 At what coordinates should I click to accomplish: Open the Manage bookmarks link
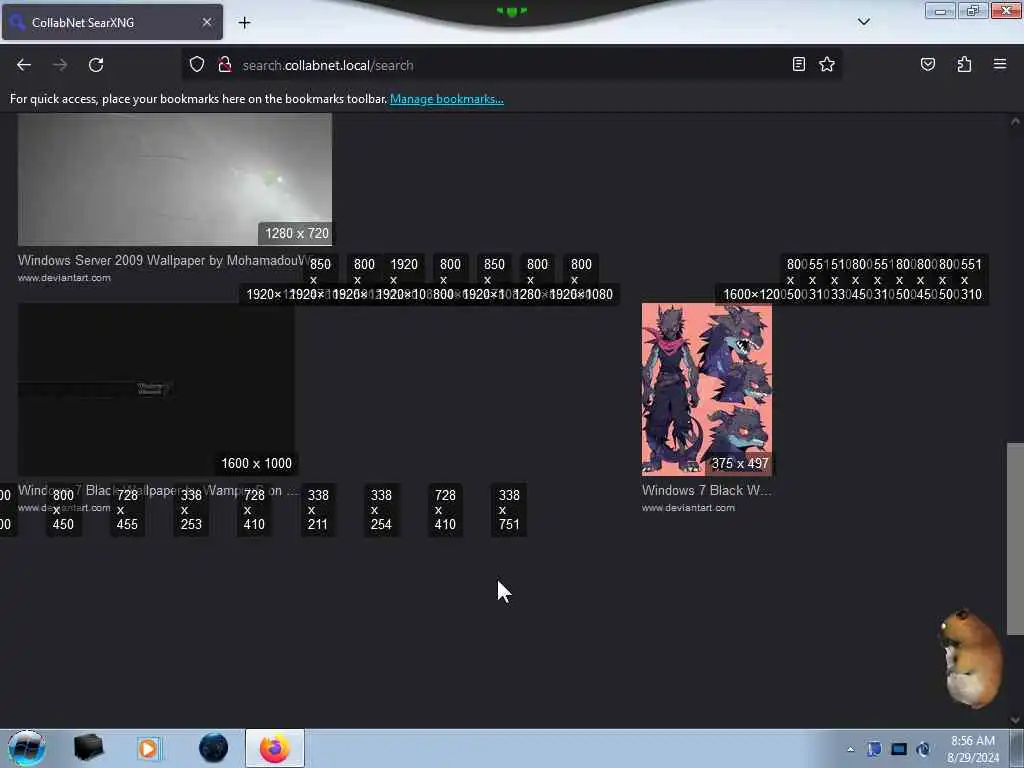(x=447, y=99)
